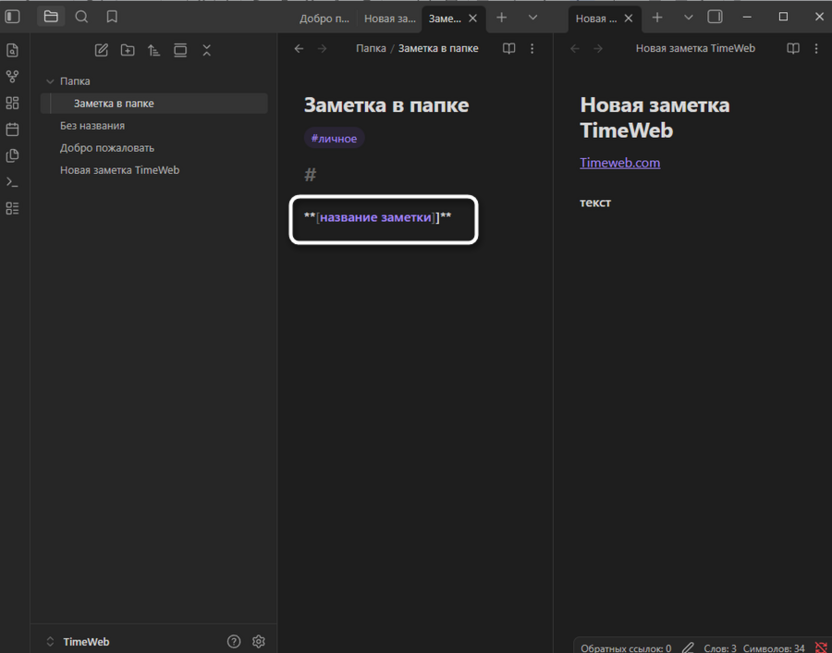Open the graph view from the ribbon
The image size is (832, 653).
[x=12, y=77]
